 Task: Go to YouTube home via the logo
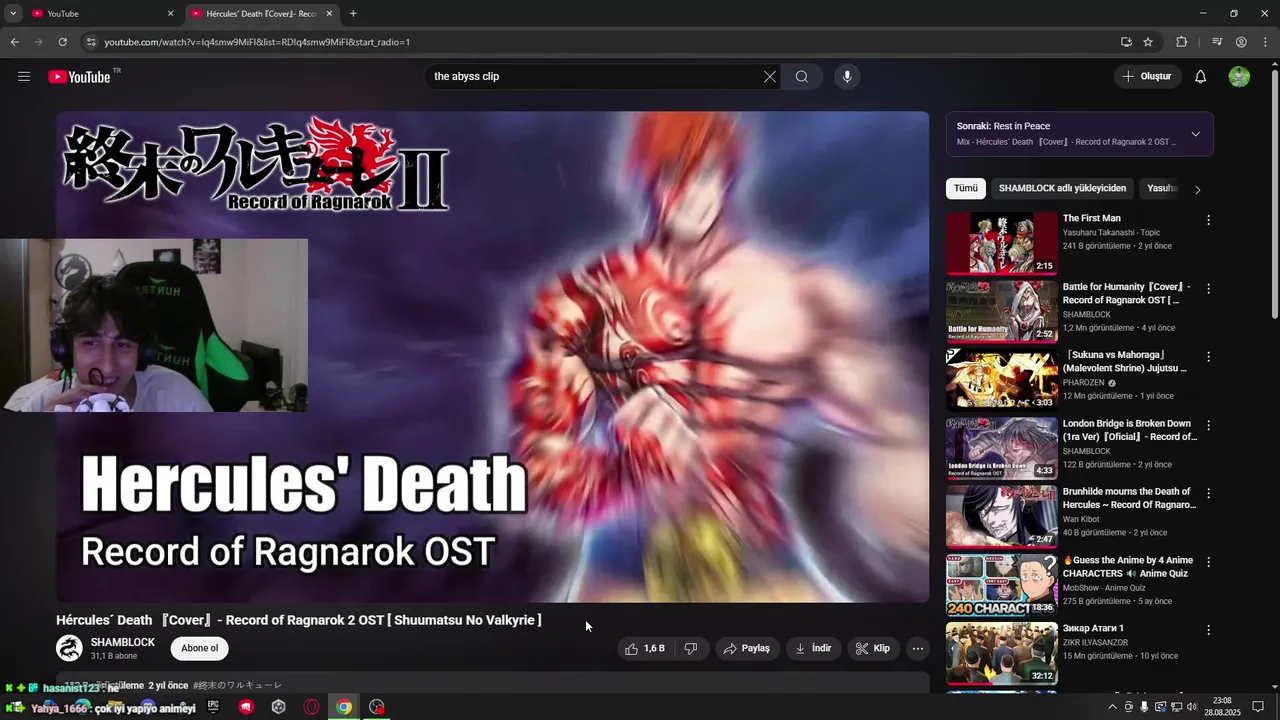[79, 77]
